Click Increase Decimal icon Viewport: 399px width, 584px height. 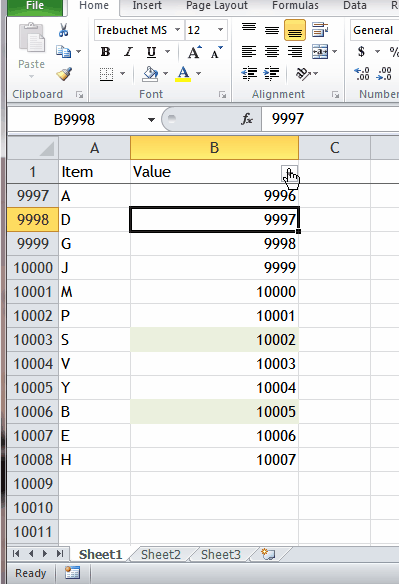pos(362,74)
